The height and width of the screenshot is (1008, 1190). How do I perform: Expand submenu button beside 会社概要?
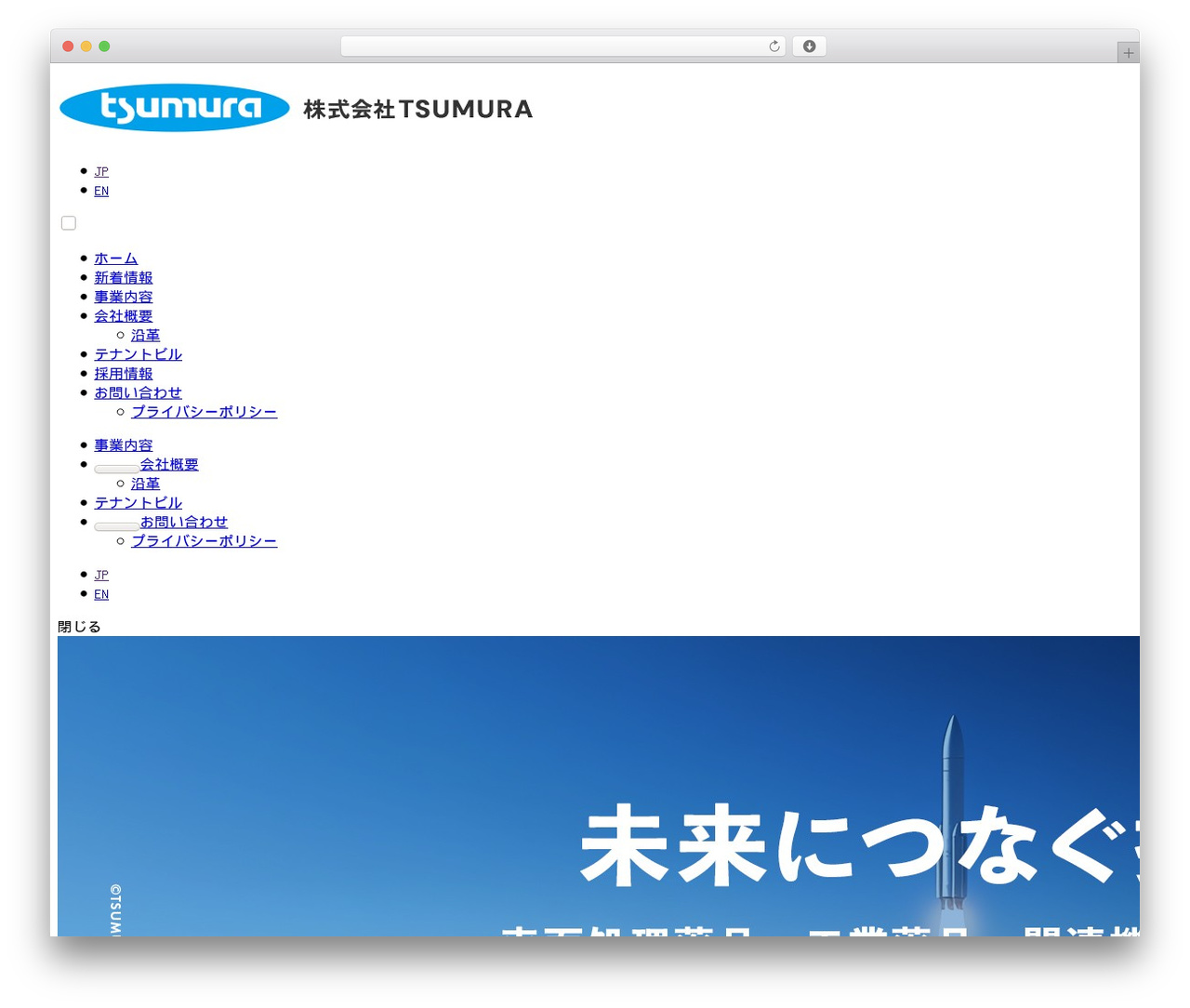[x=116, y=469]
